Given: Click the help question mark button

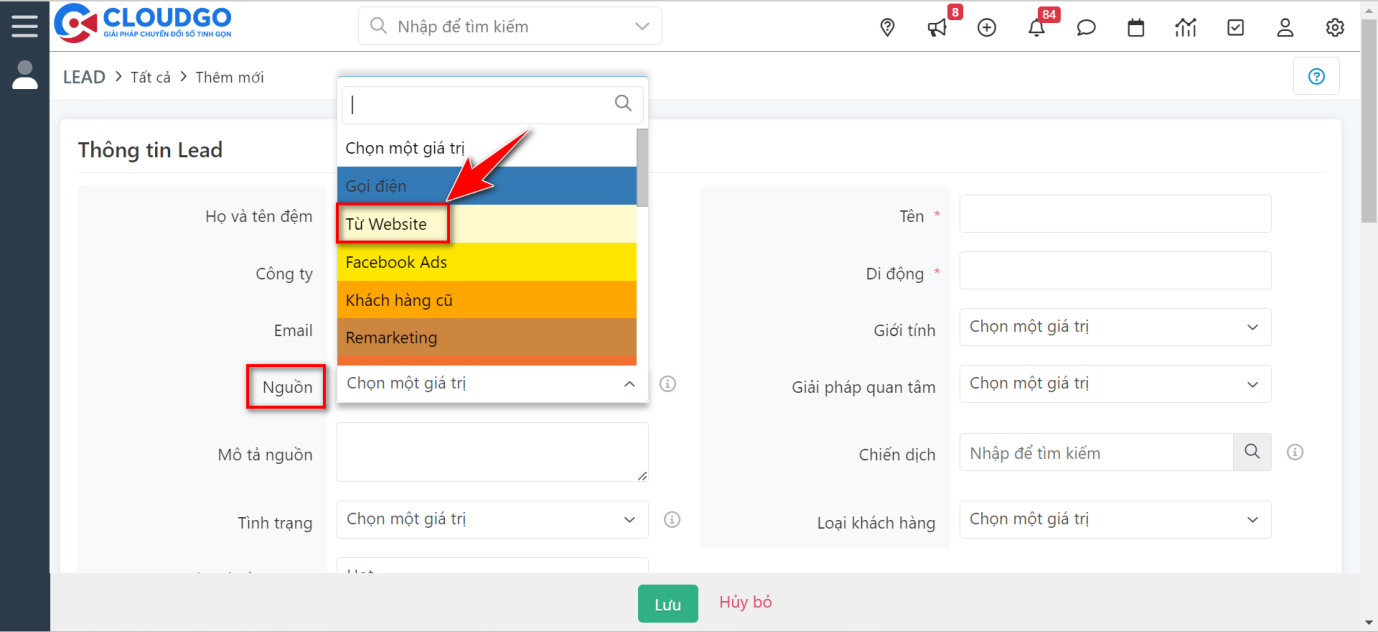Looking at the screenshot, I should click(1316, 76).
